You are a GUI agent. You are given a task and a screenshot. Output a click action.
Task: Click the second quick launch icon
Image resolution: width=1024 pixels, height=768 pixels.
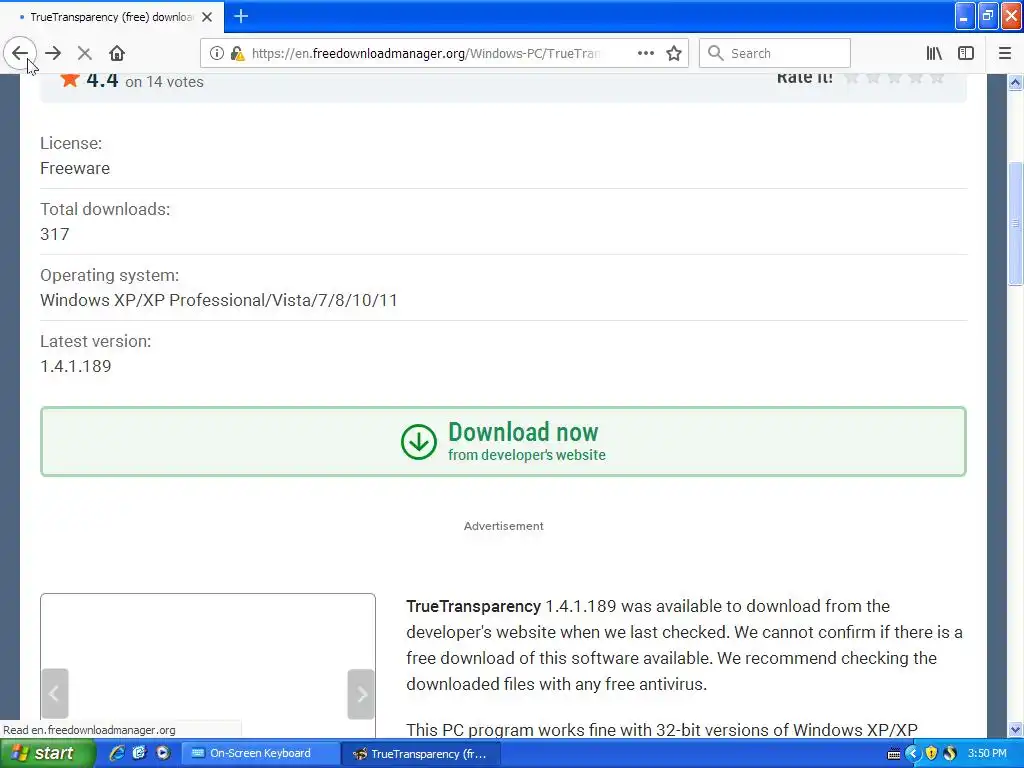tap(139, 753)
